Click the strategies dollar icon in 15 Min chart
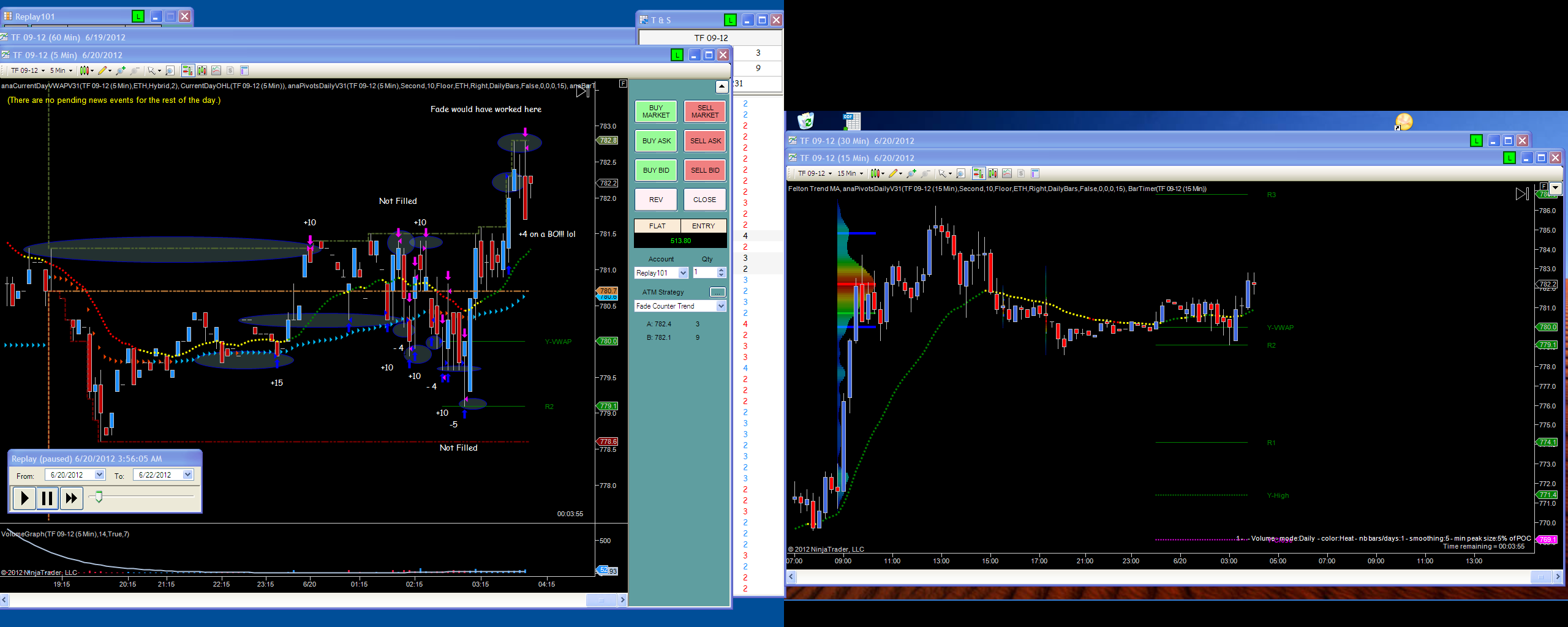The image size is (1568, 627). [1021, 173]
